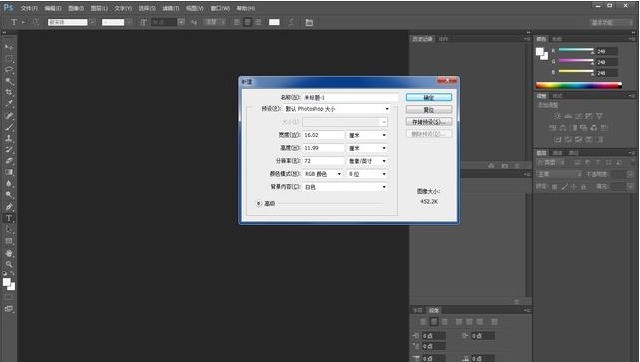Select the Eraser tool
640x362 pixels.
point(9,161)
